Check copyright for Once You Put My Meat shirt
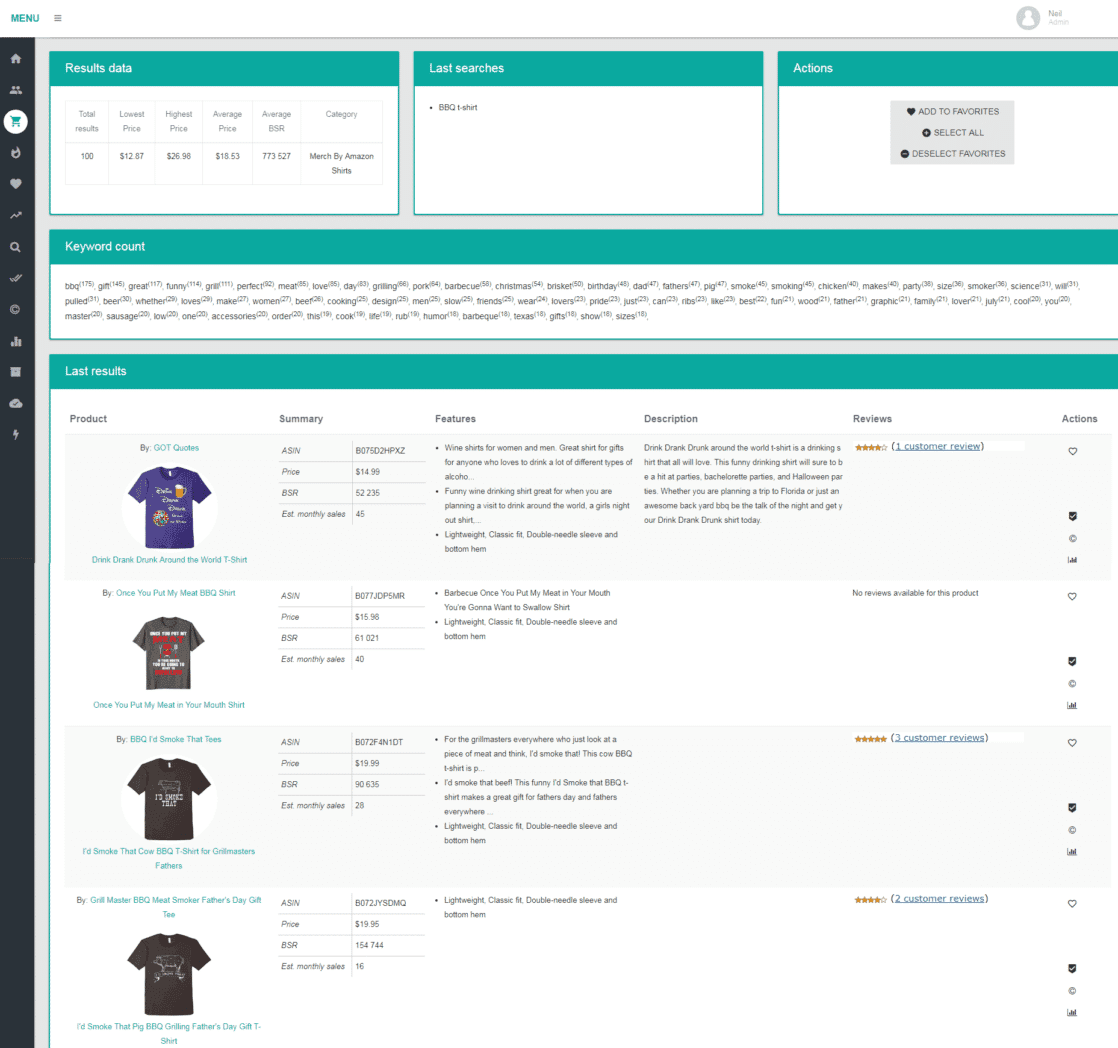Viewport: 1118px width, 1048px height. [x=1072, y=684]
